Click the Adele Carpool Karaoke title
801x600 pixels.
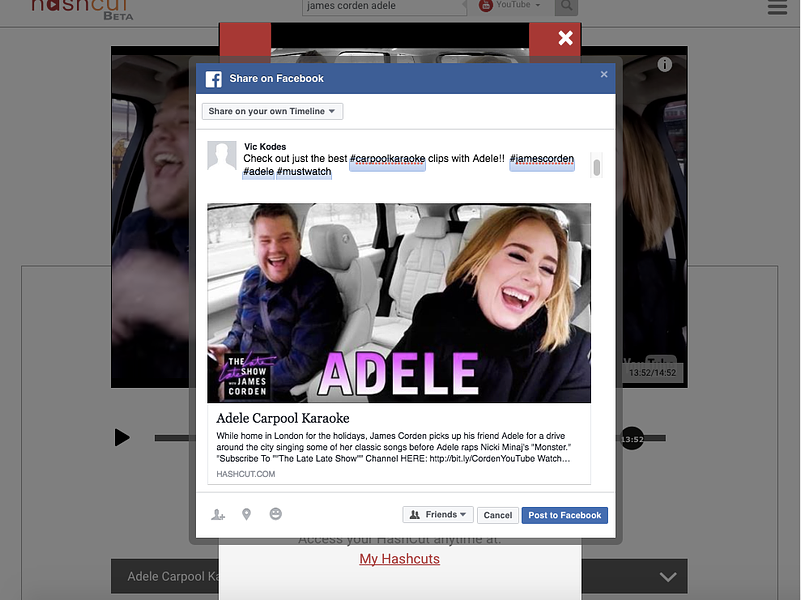[282, 418]
